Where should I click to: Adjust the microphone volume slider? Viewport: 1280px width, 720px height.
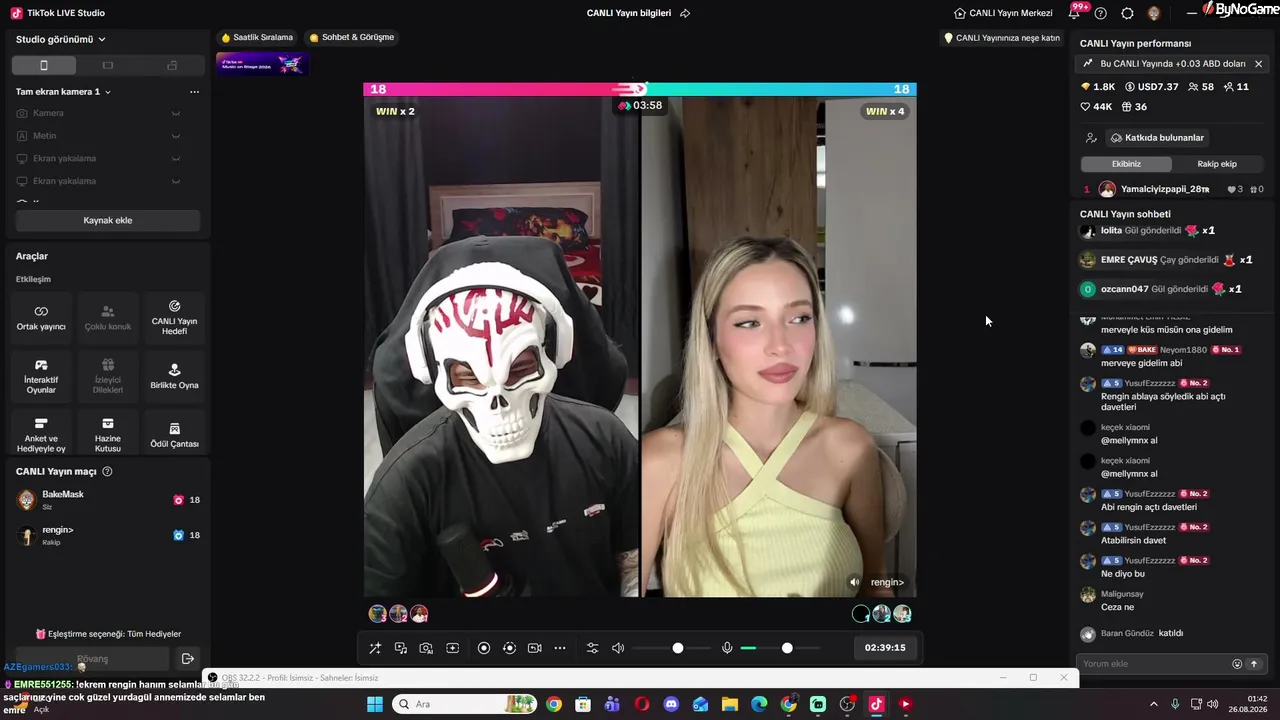780,648
